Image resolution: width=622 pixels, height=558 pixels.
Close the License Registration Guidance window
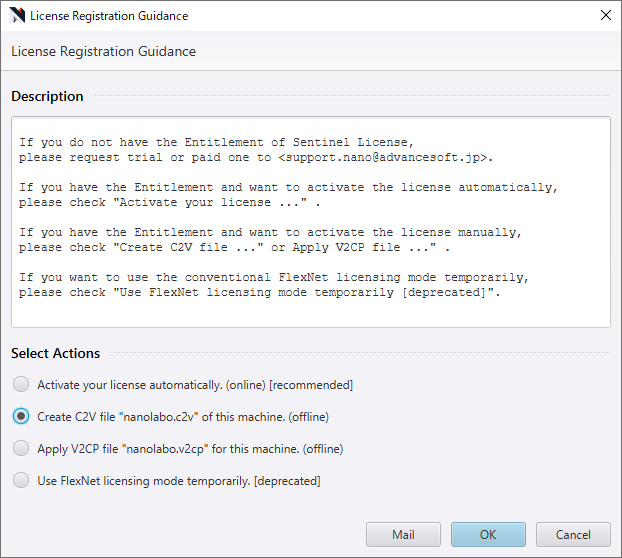point(605,15)
